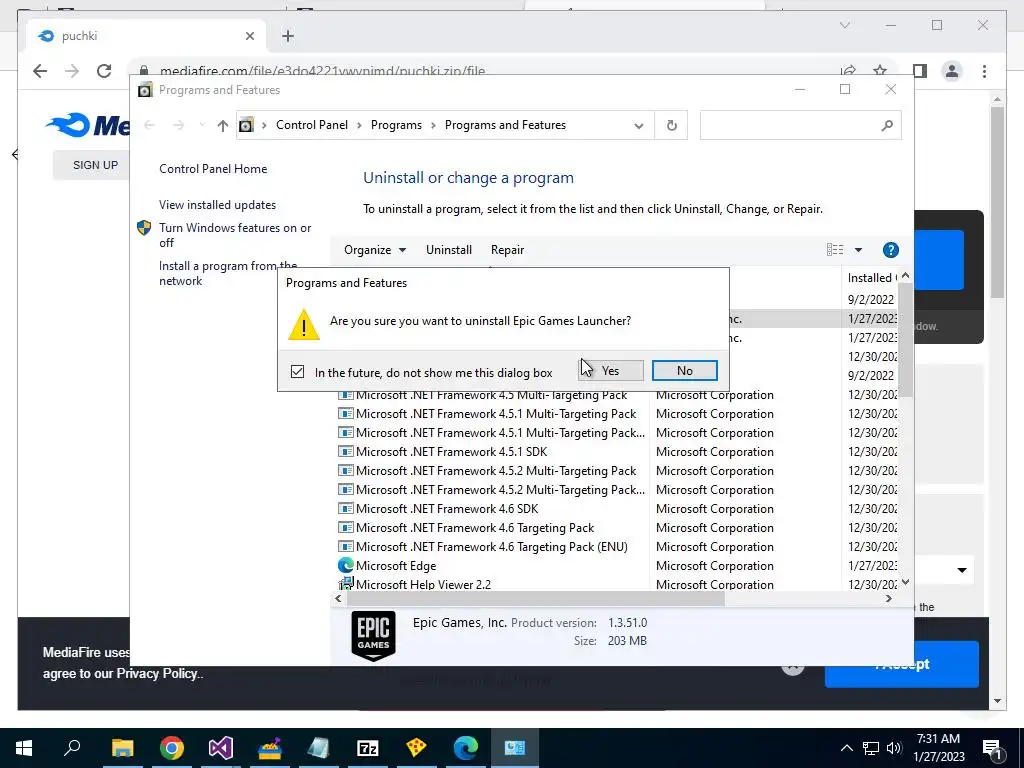Open a new Chrome tab
This screenshot has height=768, width=1024.
click(288, 36)
